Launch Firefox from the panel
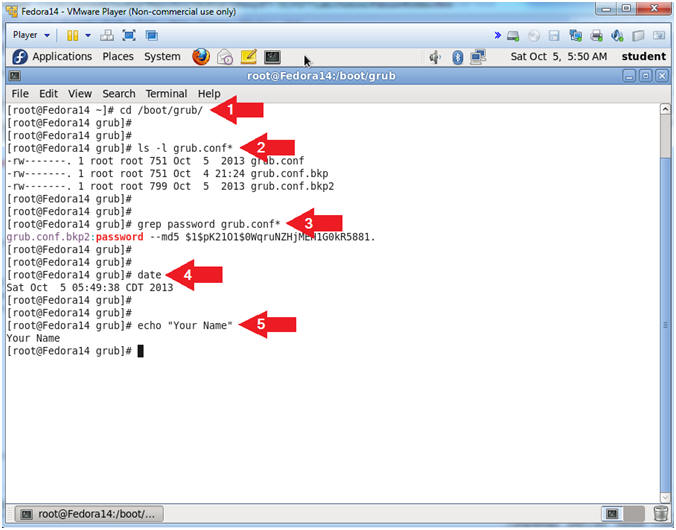Image resolution: width=676 pixels, height=530 pixels. [201, 56]
